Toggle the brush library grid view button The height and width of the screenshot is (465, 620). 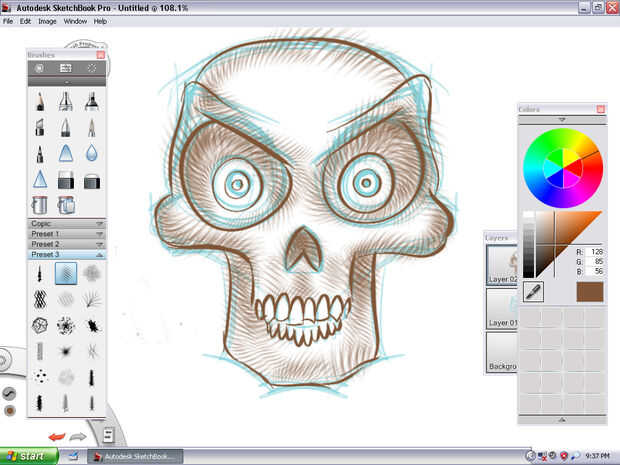(x=66, y=68)
